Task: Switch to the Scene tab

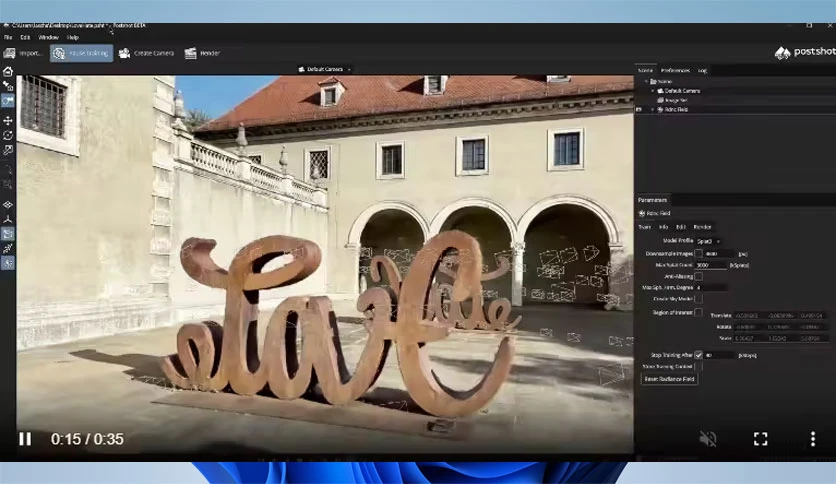Action: (x=645, y=70)
